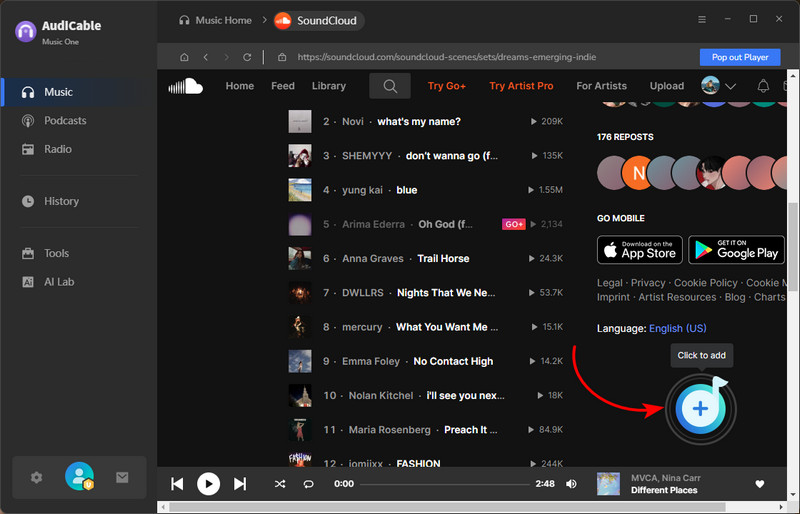Open the Blog footer link
Screen dimensions: 800x514
[735, 297]
